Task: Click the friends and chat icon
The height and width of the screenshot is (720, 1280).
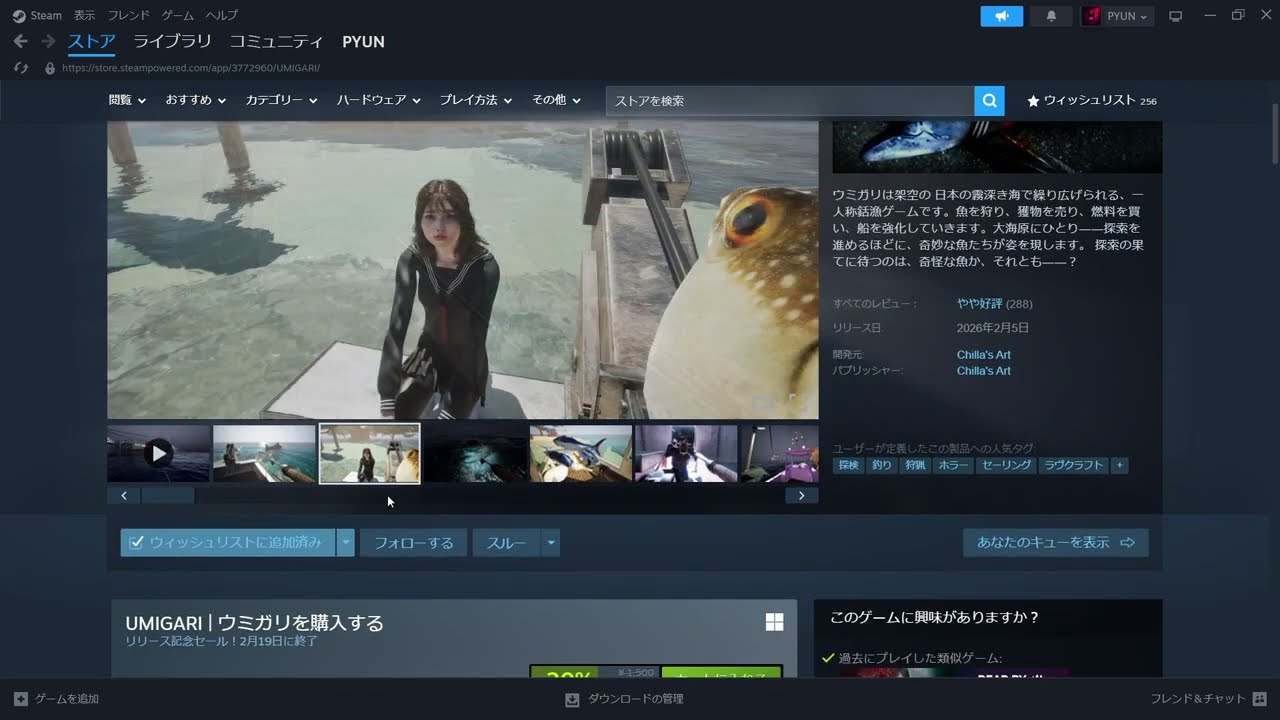Action: (x=1259, y=698)
